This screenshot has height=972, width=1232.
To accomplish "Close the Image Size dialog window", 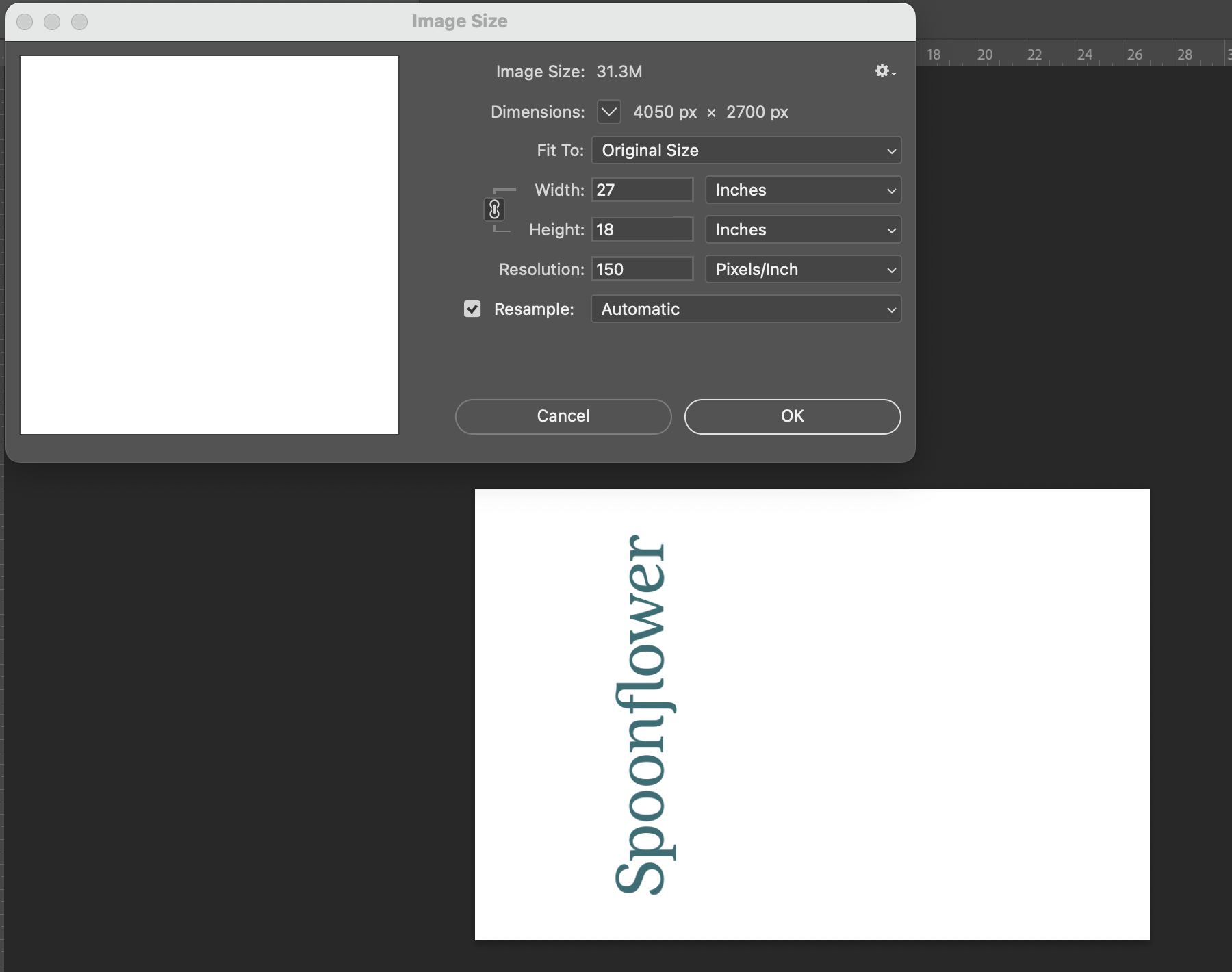I will [25, 22].
